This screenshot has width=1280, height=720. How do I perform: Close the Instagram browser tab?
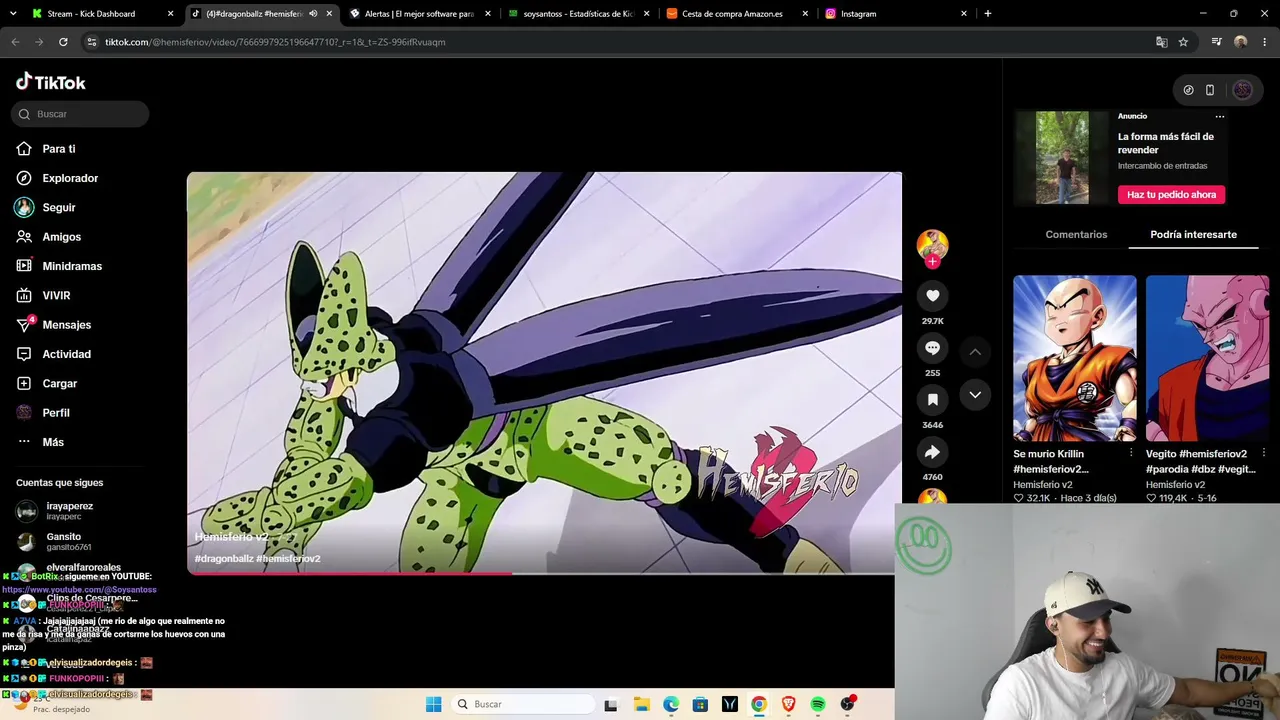[x=964, y=14]
